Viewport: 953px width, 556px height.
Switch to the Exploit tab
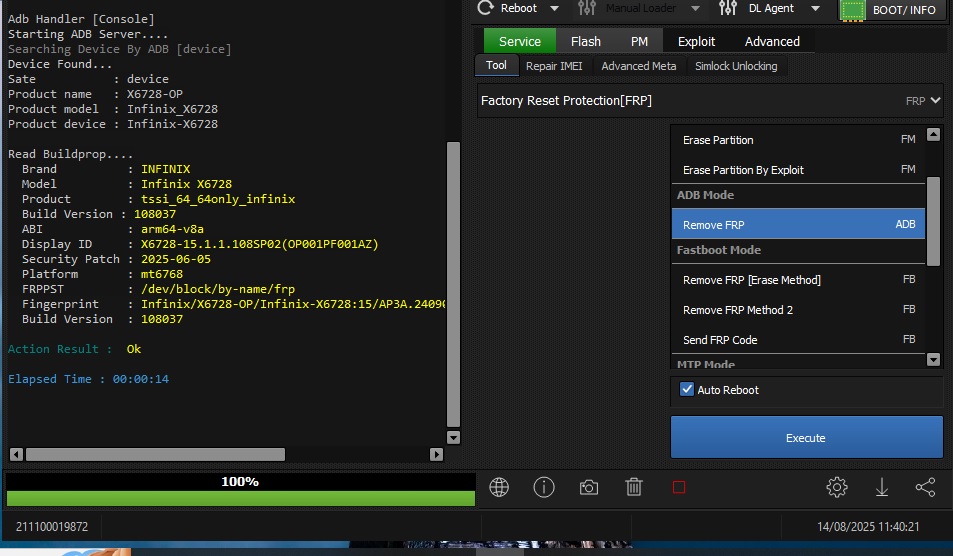[697, 41]
